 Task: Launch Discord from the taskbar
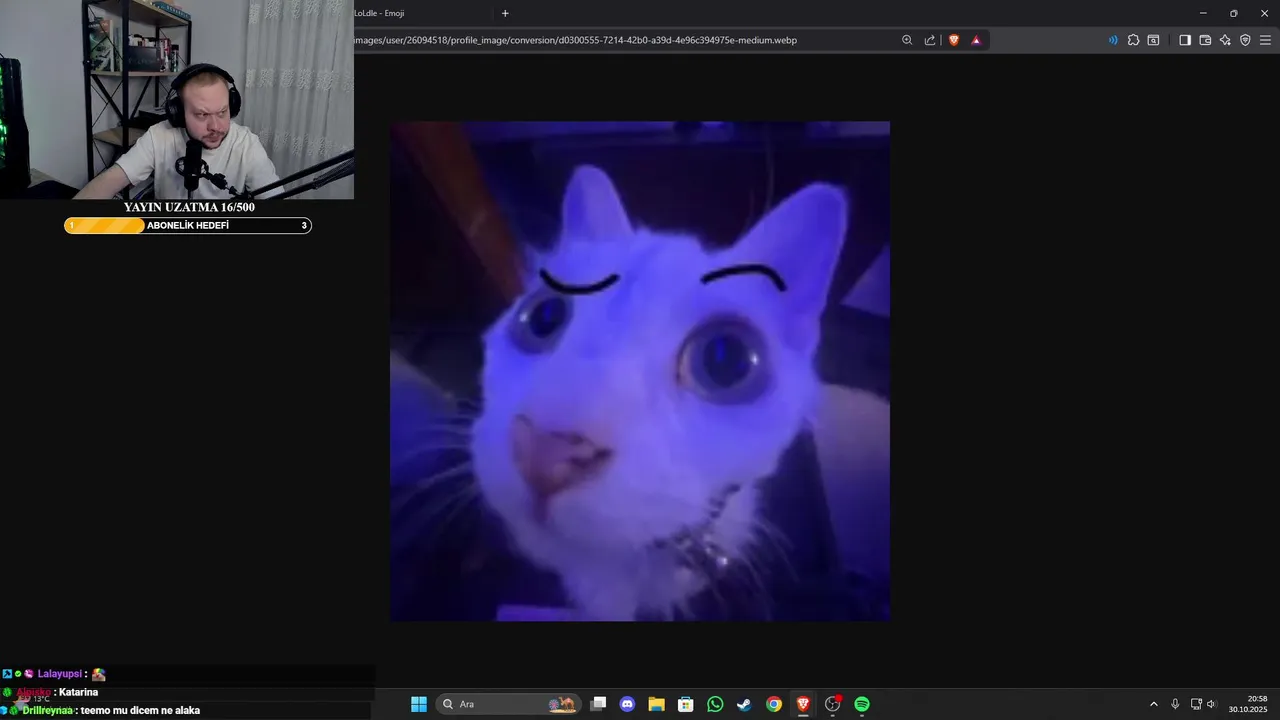(627, 704)
